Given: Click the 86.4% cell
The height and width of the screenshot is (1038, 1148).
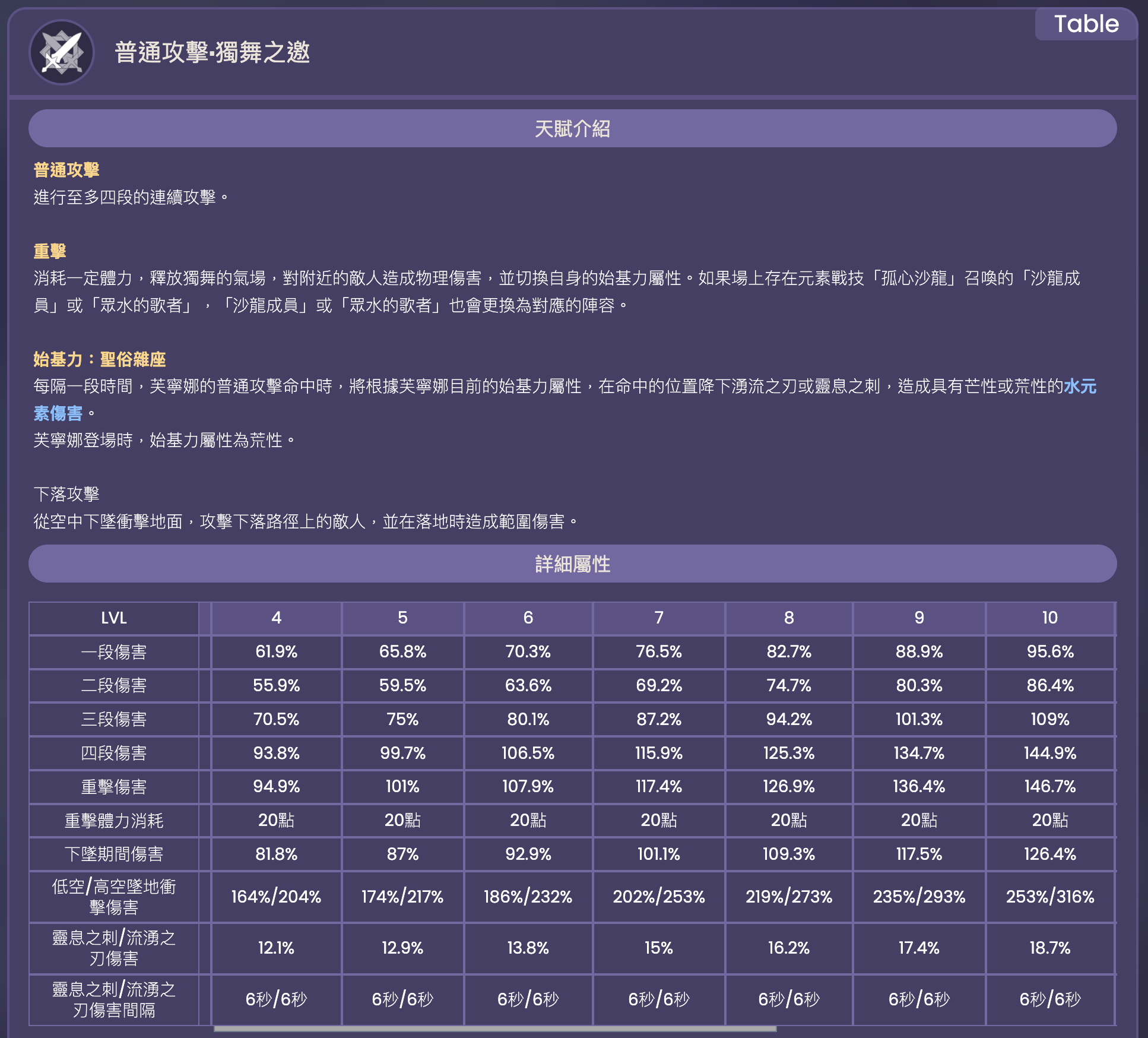Looking at the screenshot, I should 1050,686.
